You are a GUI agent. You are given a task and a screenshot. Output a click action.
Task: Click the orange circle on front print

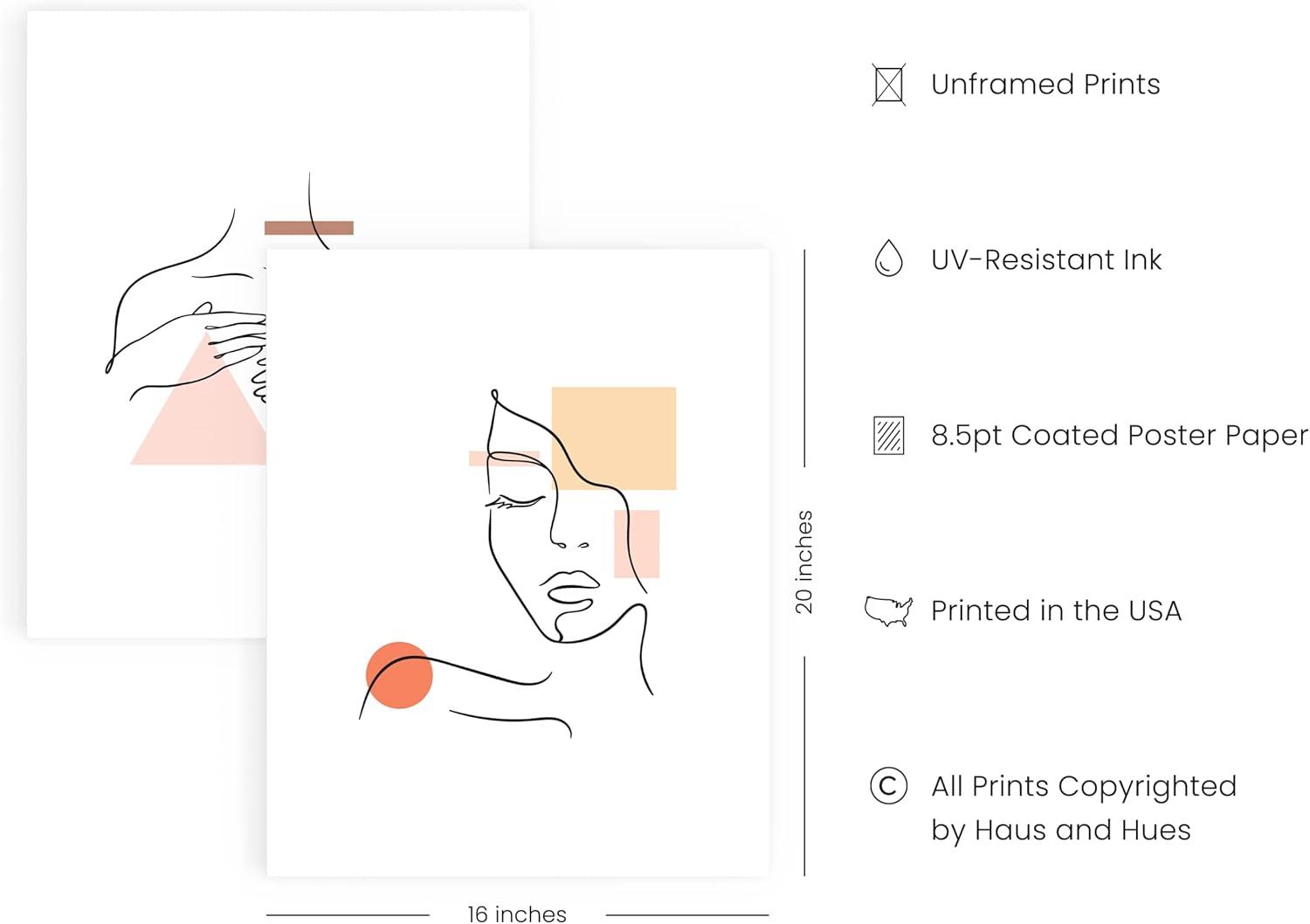[x=399, y=675]
